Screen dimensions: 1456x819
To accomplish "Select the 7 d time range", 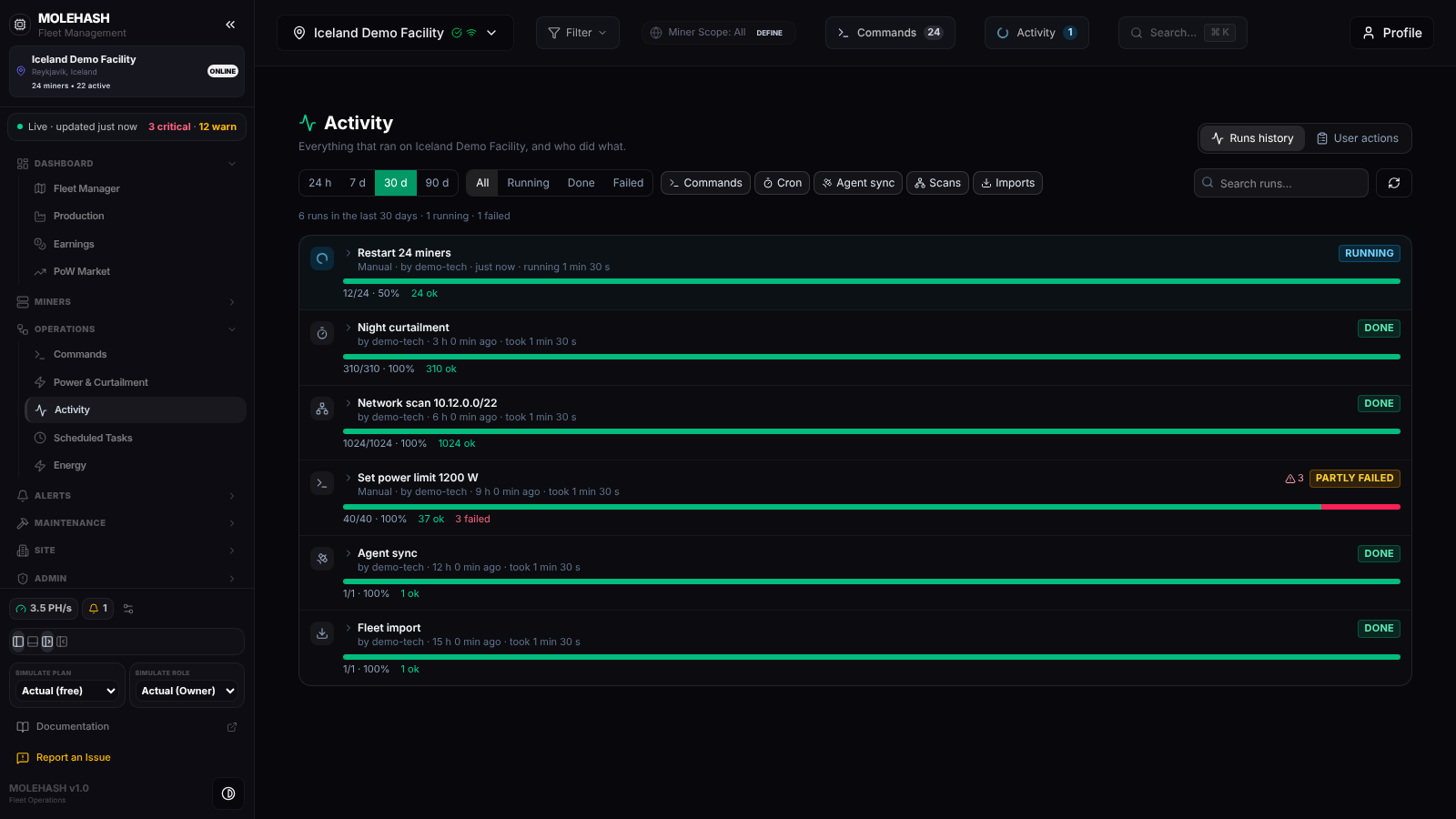I will [358, 183].
